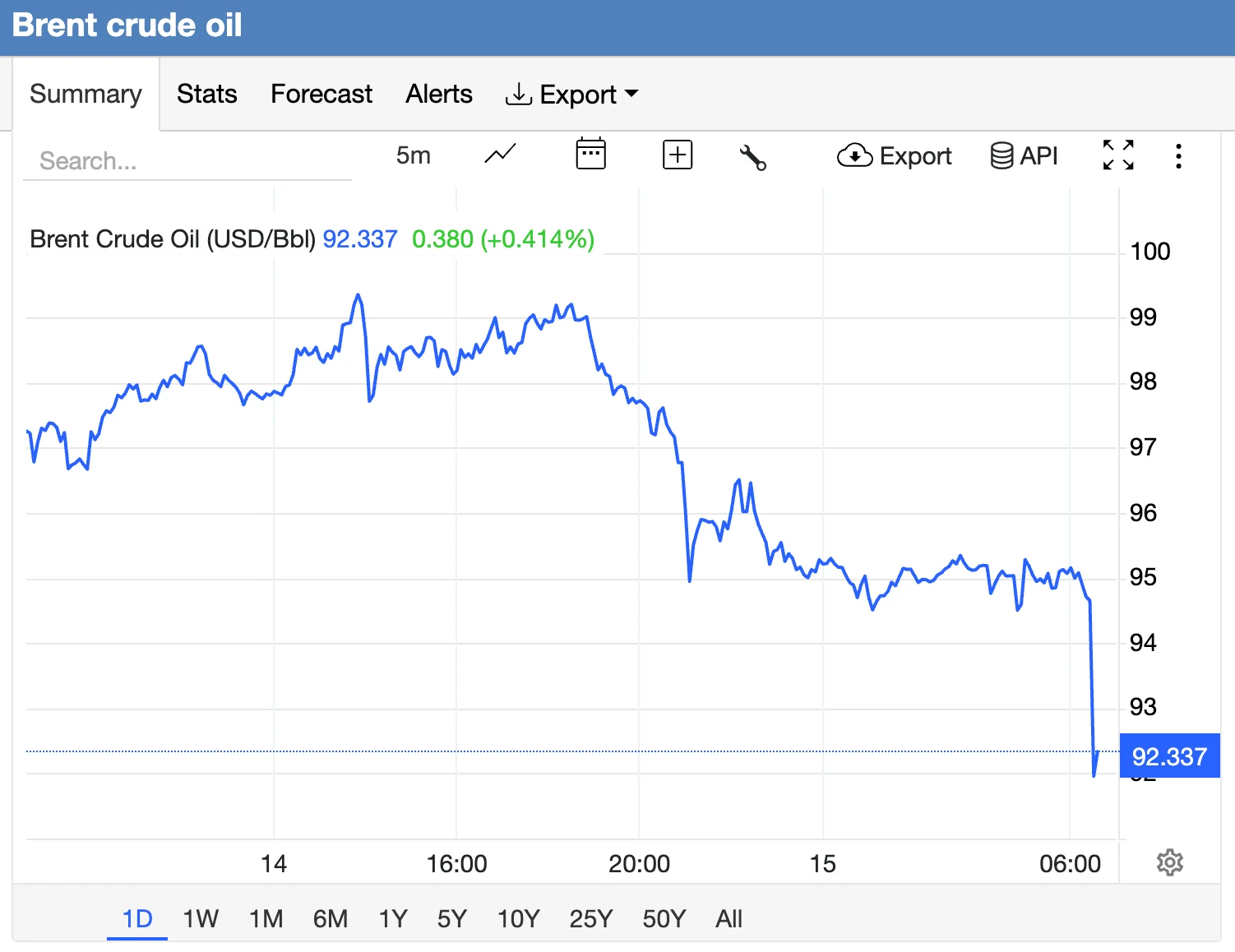Open the Forecast tab

(321, 94)
